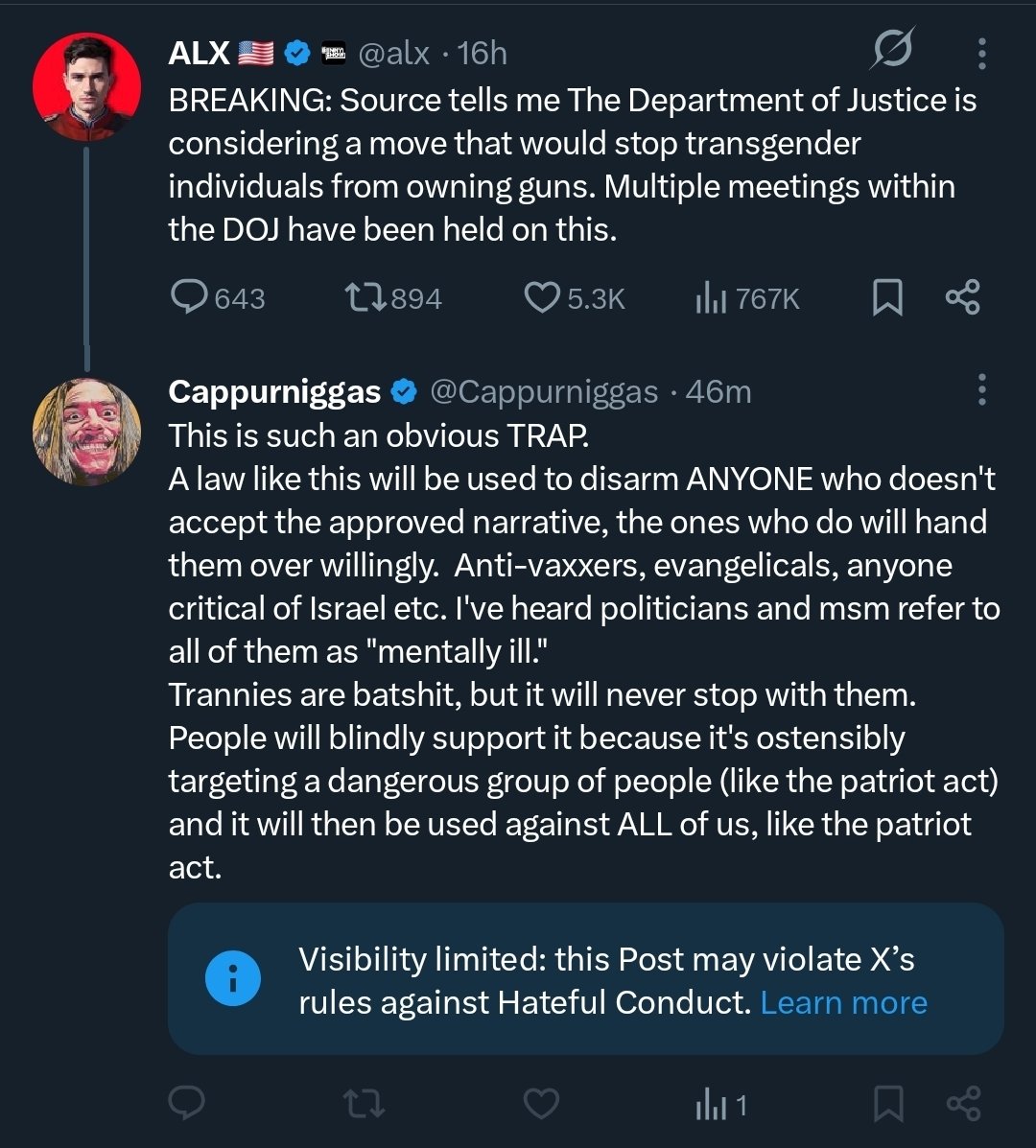Bookmark ALX's post
Image resolution: width=1036 pixels, height=1148 pixels.
click(887, 297)
